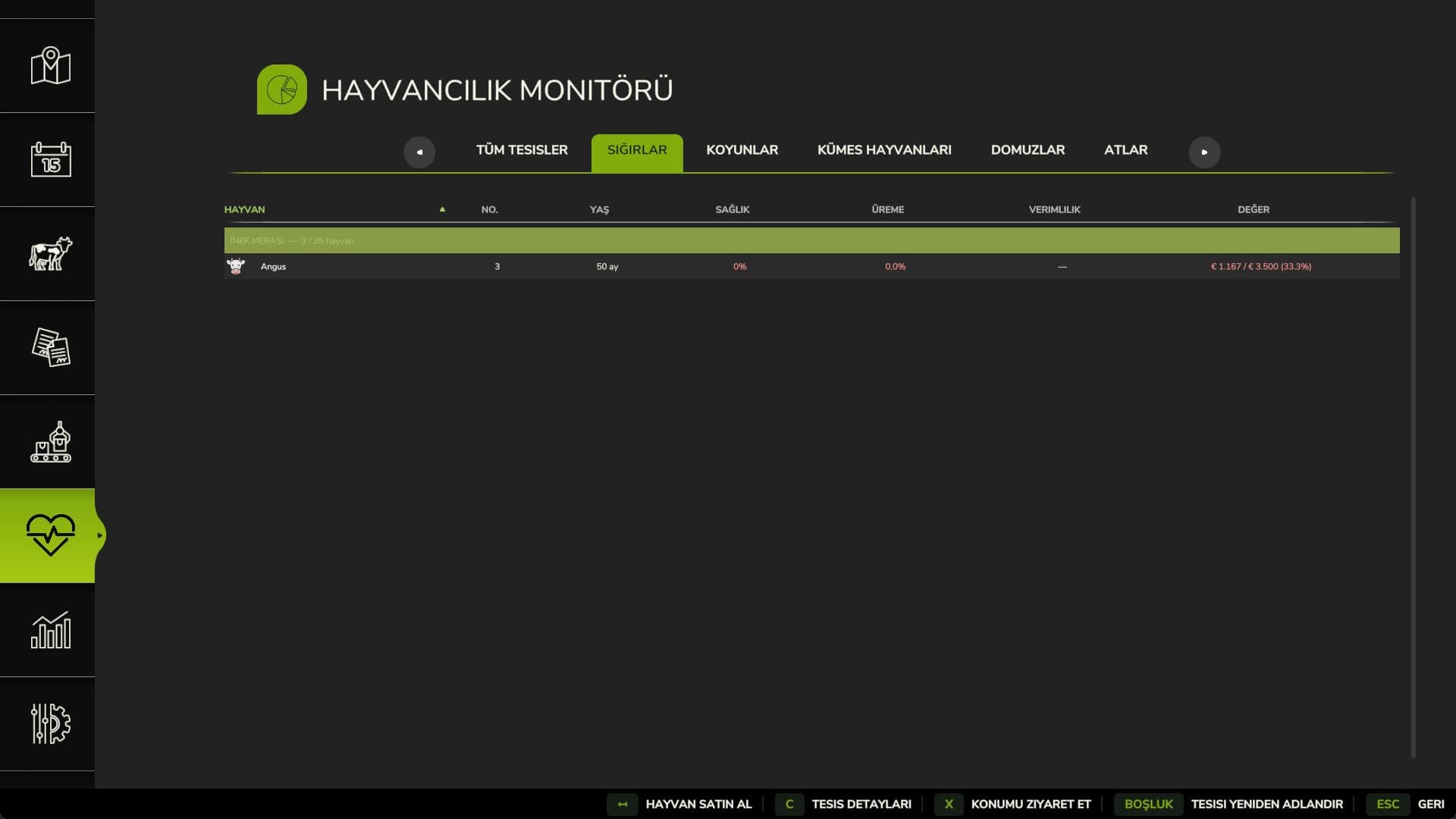The width and height of the screenshot is (1456, 819).
Task: Click Angus reproduction value 0.0%
Action: tap(895, 266)
